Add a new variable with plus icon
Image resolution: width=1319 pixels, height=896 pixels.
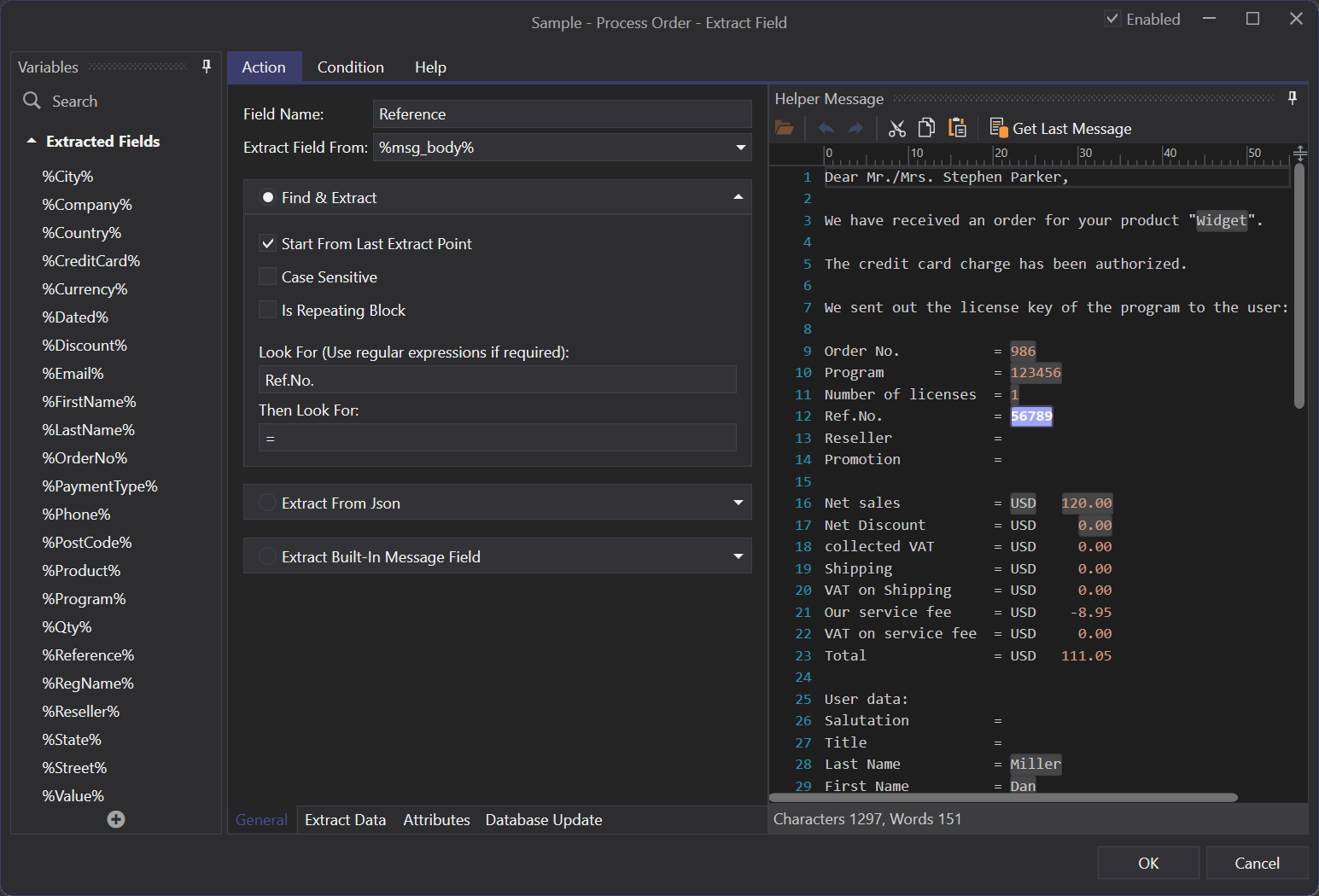116,819
